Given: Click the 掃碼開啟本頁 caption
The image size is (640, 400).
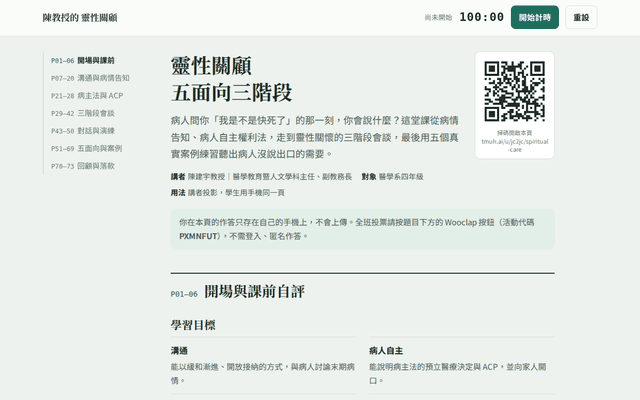Looking at the screenshot, I should tap(514, 133).
